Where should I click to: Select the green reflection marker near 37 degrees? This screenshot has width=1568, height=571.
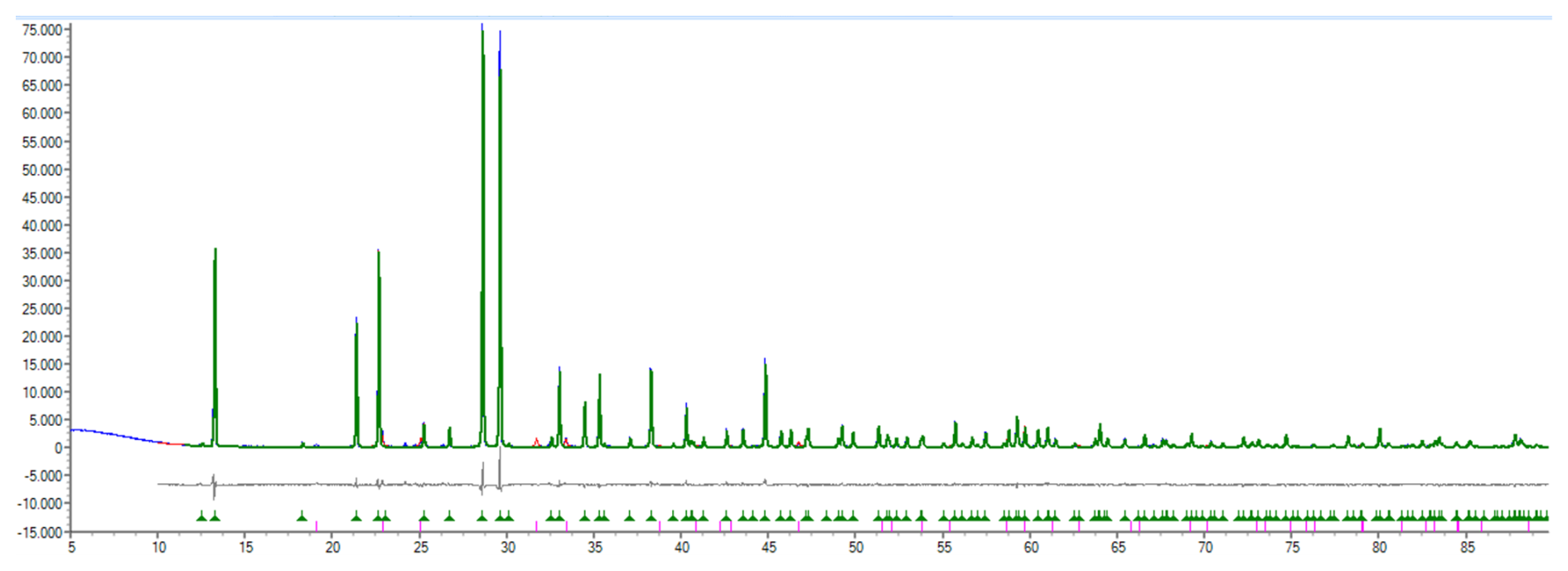(629, 516)
